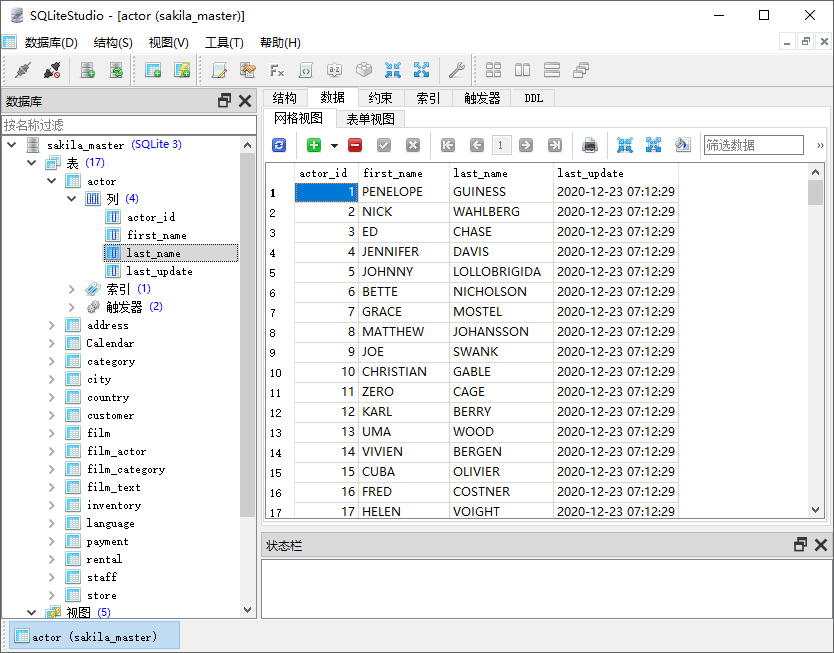Expand the address table in the tree
Screen dimensions: 834x653
pos(50,324)
